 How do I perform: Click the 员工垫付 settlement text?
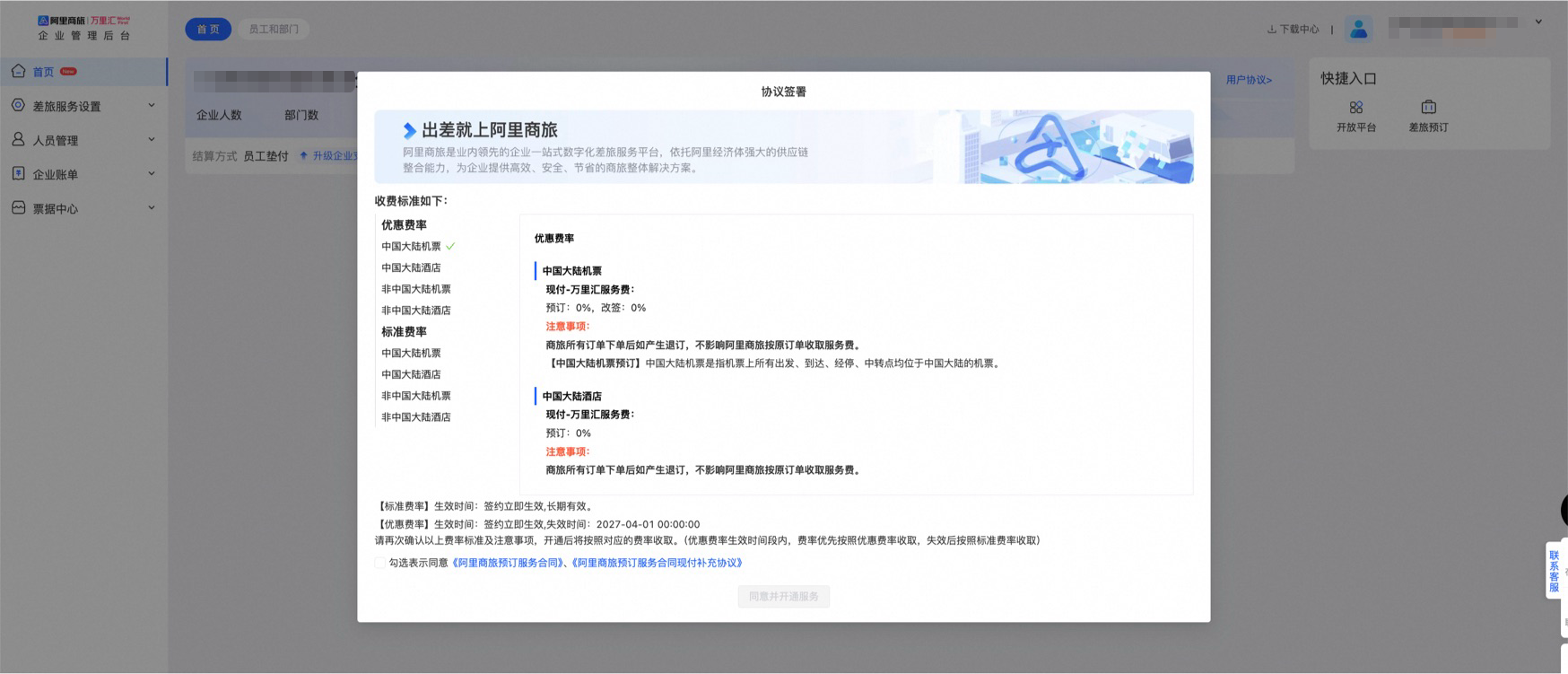(x=266, y=156)
